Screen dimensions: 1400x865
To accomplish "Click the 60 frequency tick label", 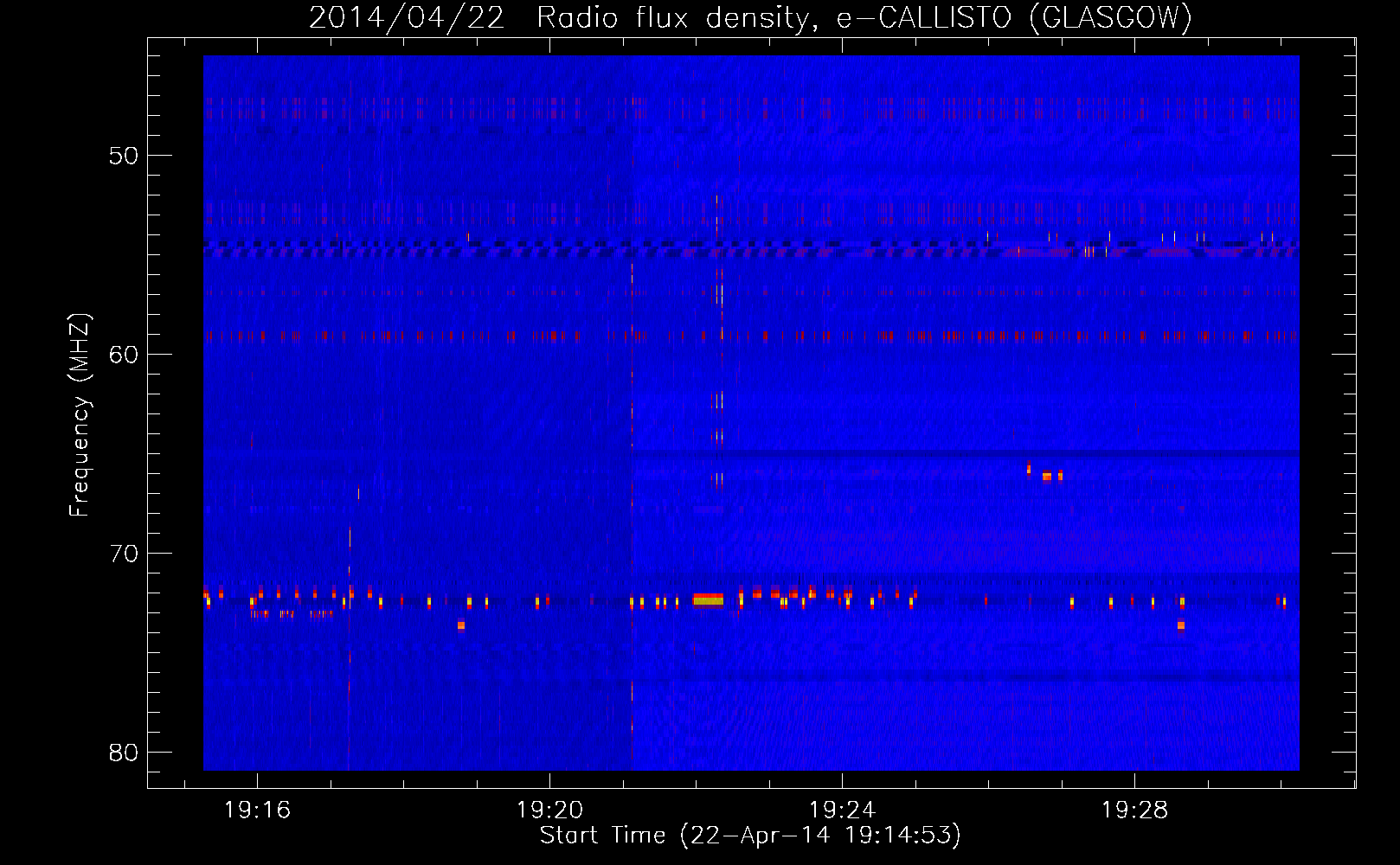I will coord(124,355).
